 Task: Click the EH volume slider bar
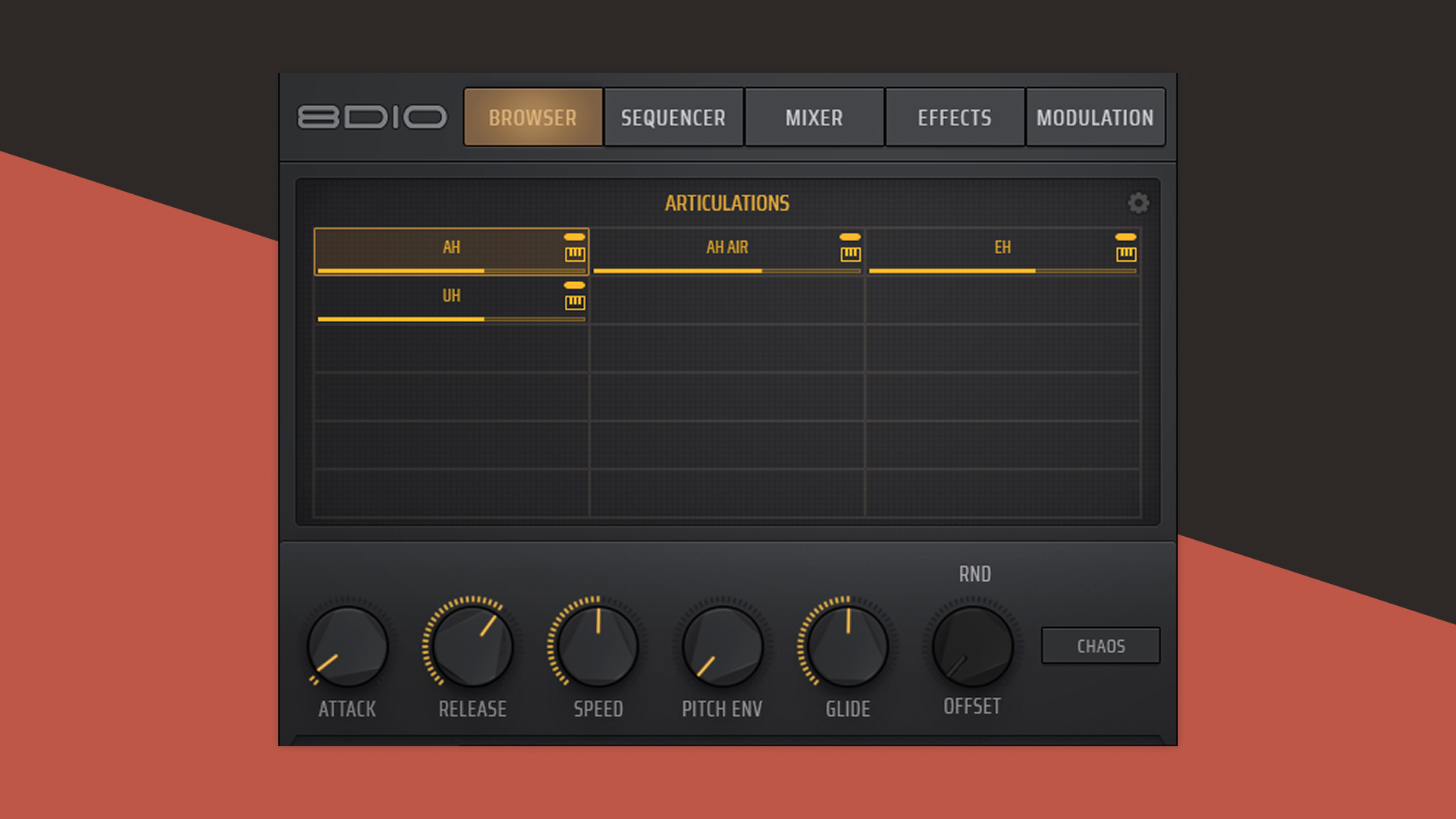point(1001,271)
